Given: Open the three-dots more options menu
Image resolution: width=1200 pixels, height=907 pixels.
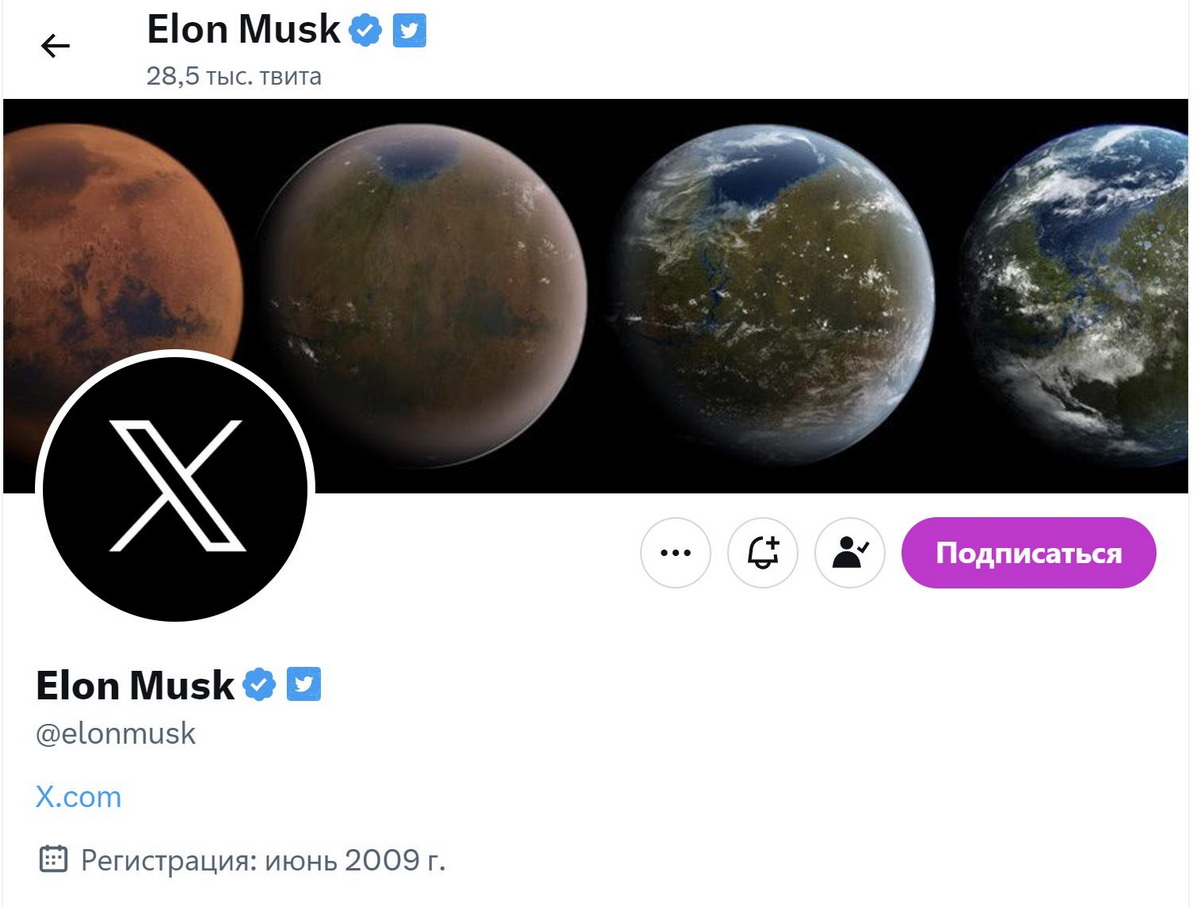Looking at the screenshot, I should (x=676, y=552).
